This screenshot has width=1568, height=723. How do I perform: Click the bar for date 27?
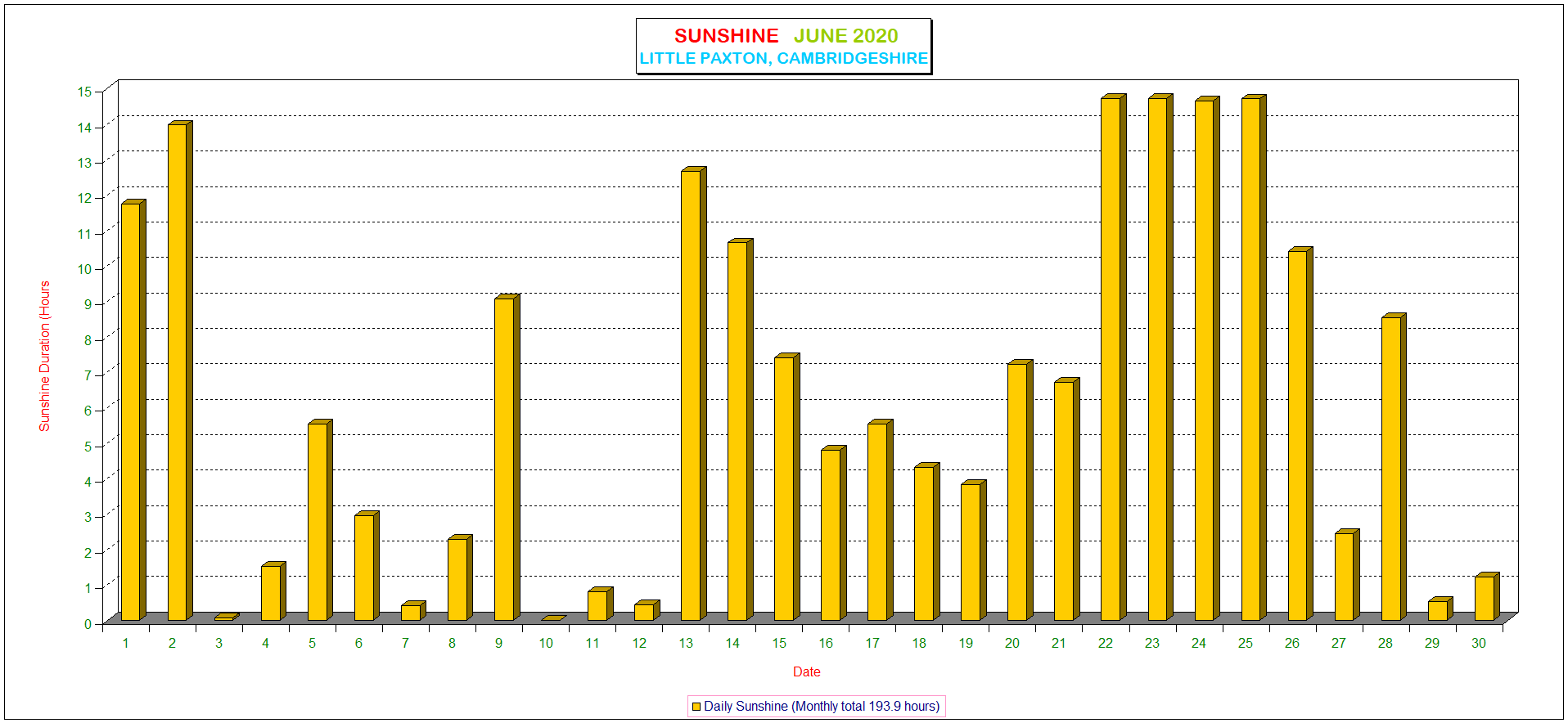point(1347,575)
